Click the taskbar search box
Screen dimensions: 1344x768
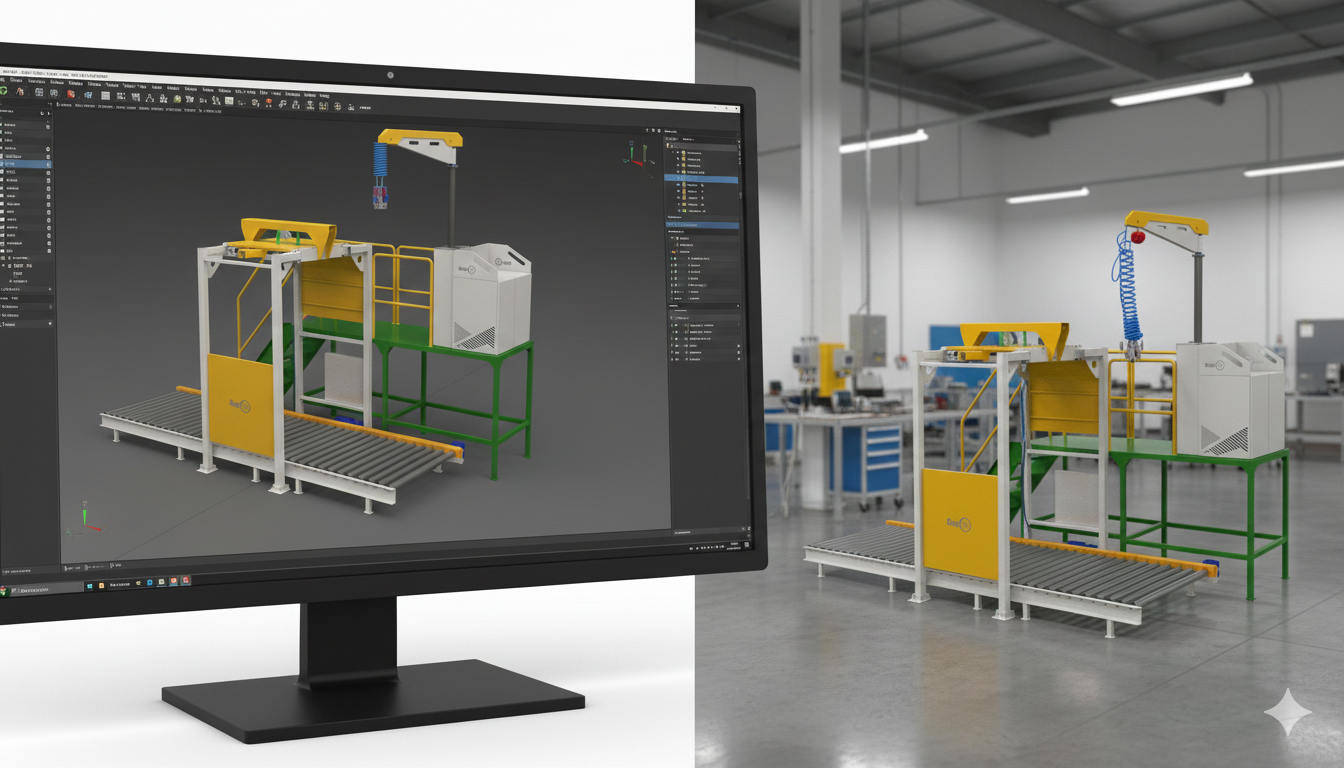[30, 591]
